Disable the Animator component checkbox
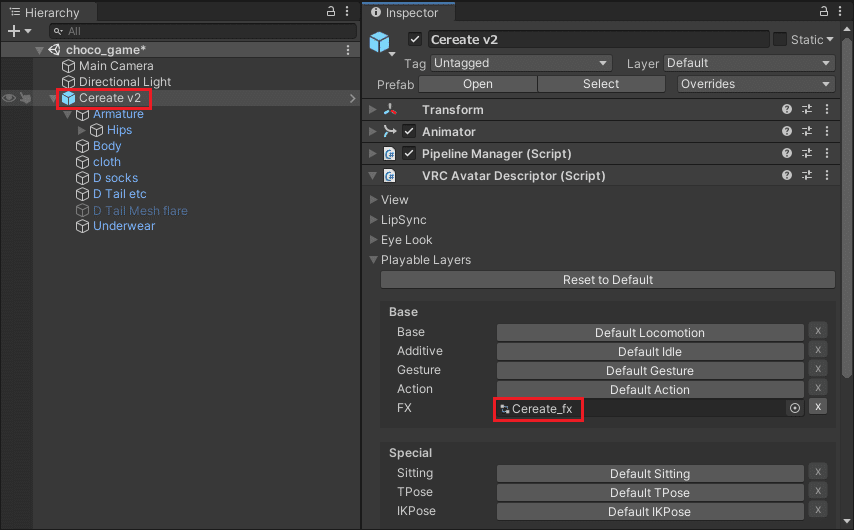This screenshot has height=530, width=854. 409,131
